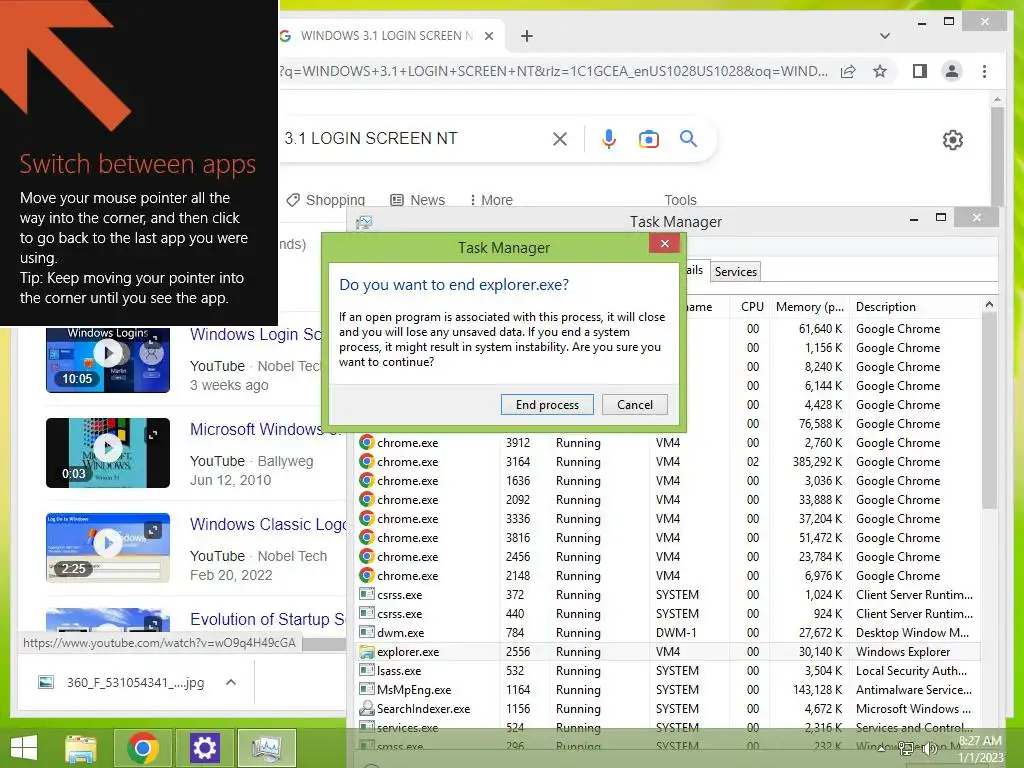The width and height of the screenshot is (1024, 768).
Task: Open the Windows Start button
Action: pyautogui.click(x=24, y=748)
